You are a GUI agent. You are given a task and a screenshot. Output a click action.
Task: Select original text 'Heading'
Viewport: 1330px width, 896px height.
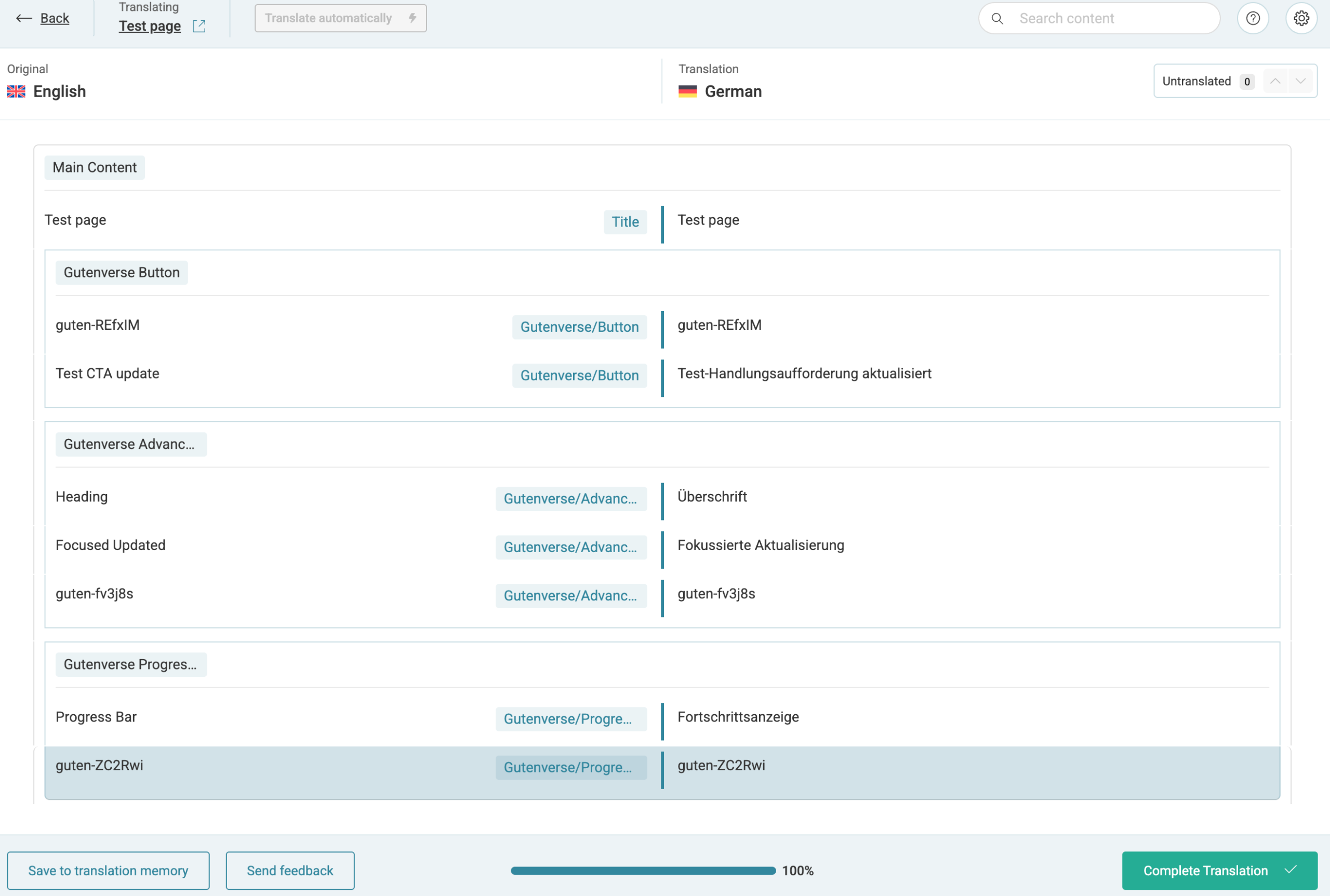(x=82, y=496)
